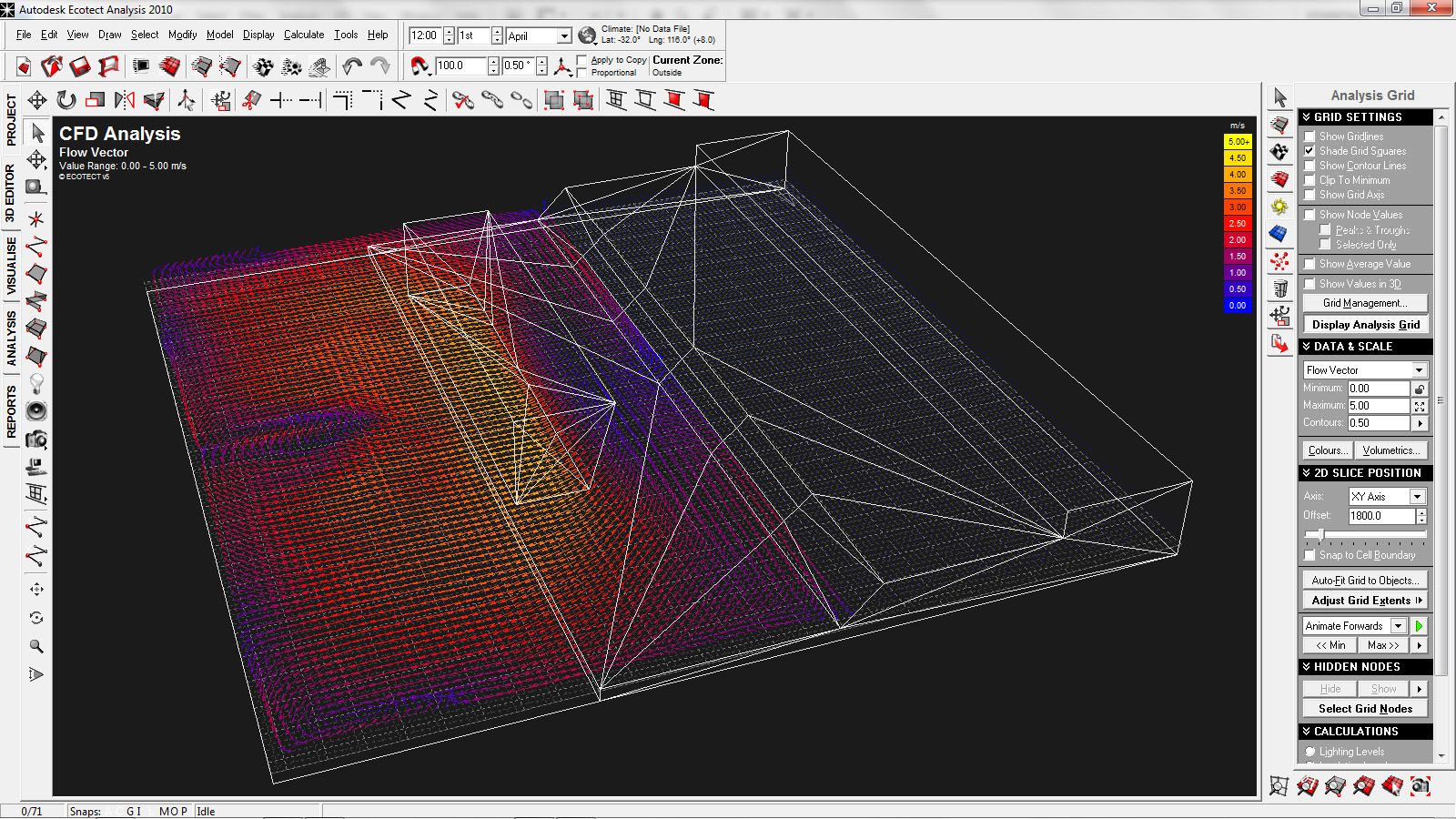Collapse the CALCULATIONS section

tap(1366, 732)
